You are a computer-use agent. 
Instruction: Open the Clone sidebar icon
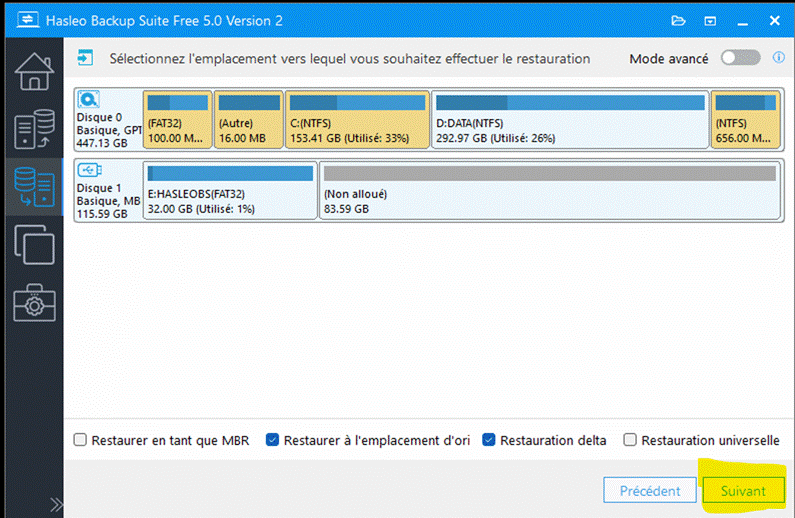click(34, 245)
